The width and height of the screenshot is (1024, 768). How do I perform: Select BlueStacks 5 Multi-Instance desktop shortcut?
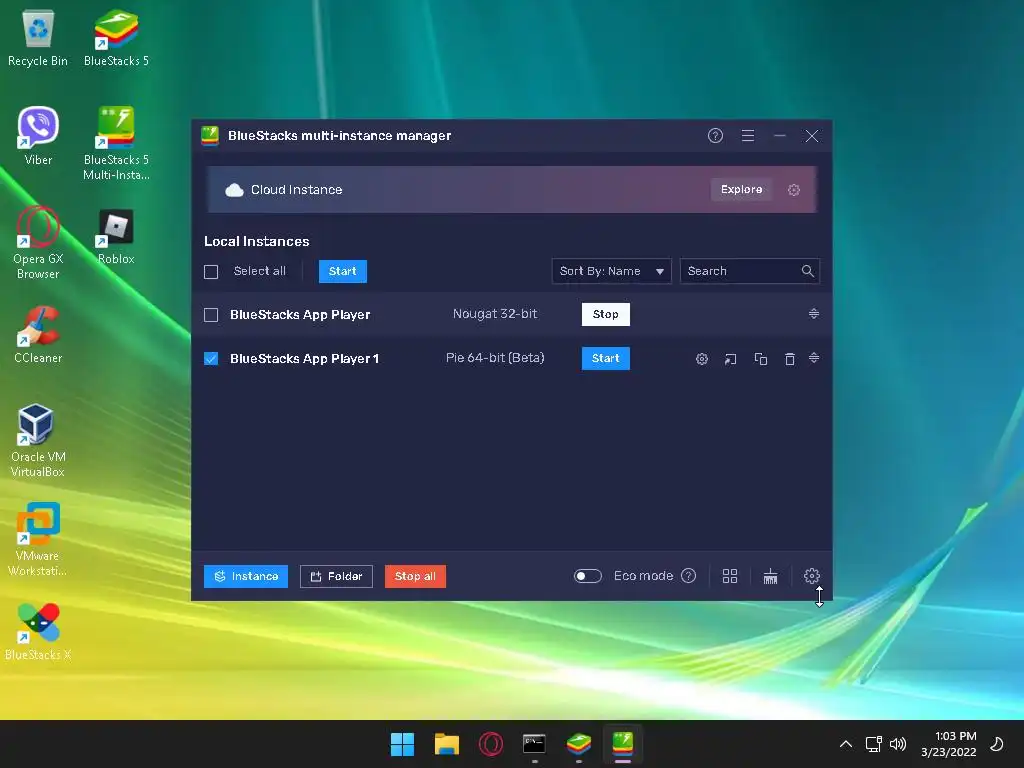click(116, 144)
